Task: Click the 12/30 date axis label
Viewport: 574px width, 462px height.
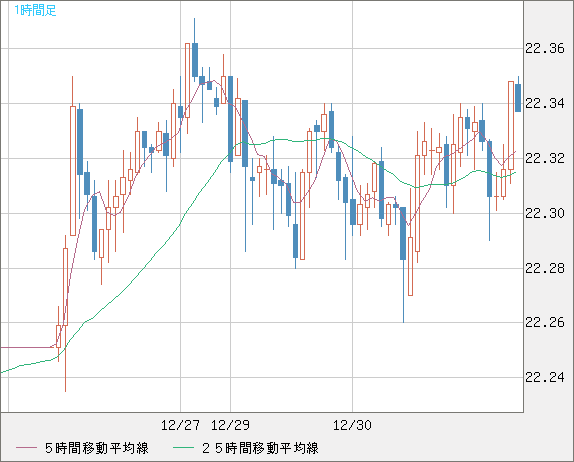Action: pyautogui.click(x=352, y=425)
